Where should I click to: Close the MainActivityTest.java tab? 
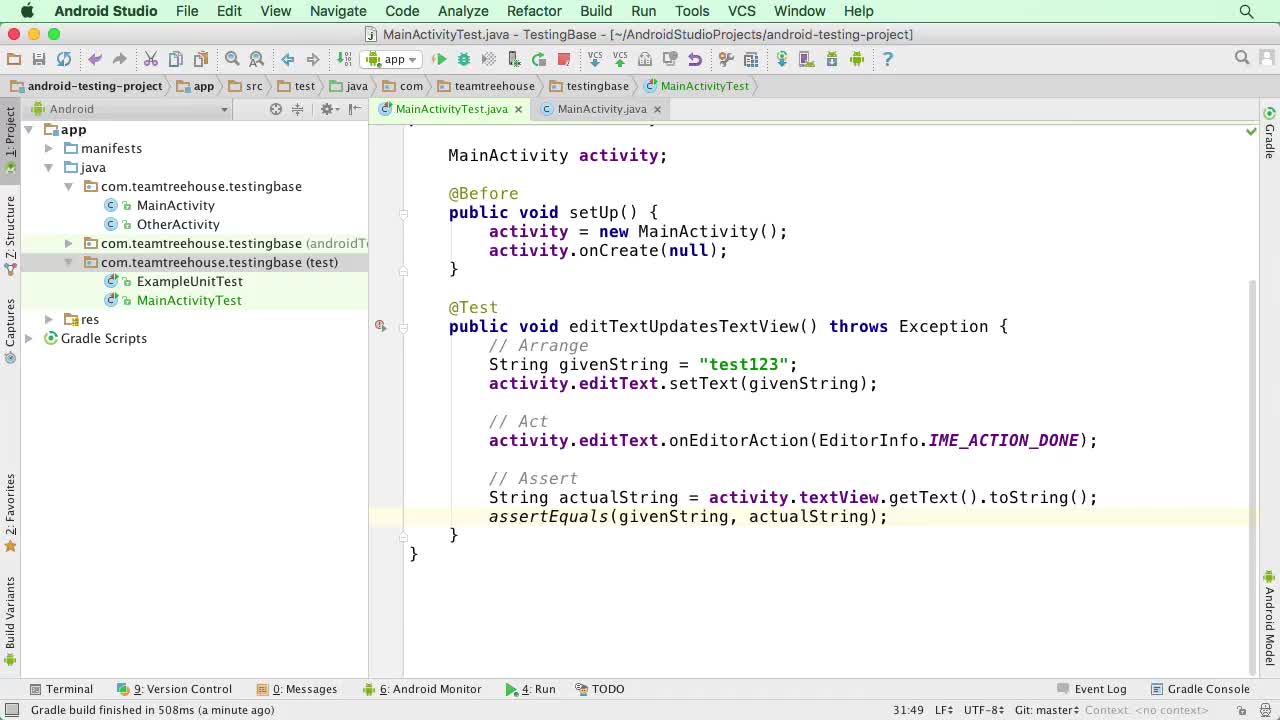click(x=518, y=109)
